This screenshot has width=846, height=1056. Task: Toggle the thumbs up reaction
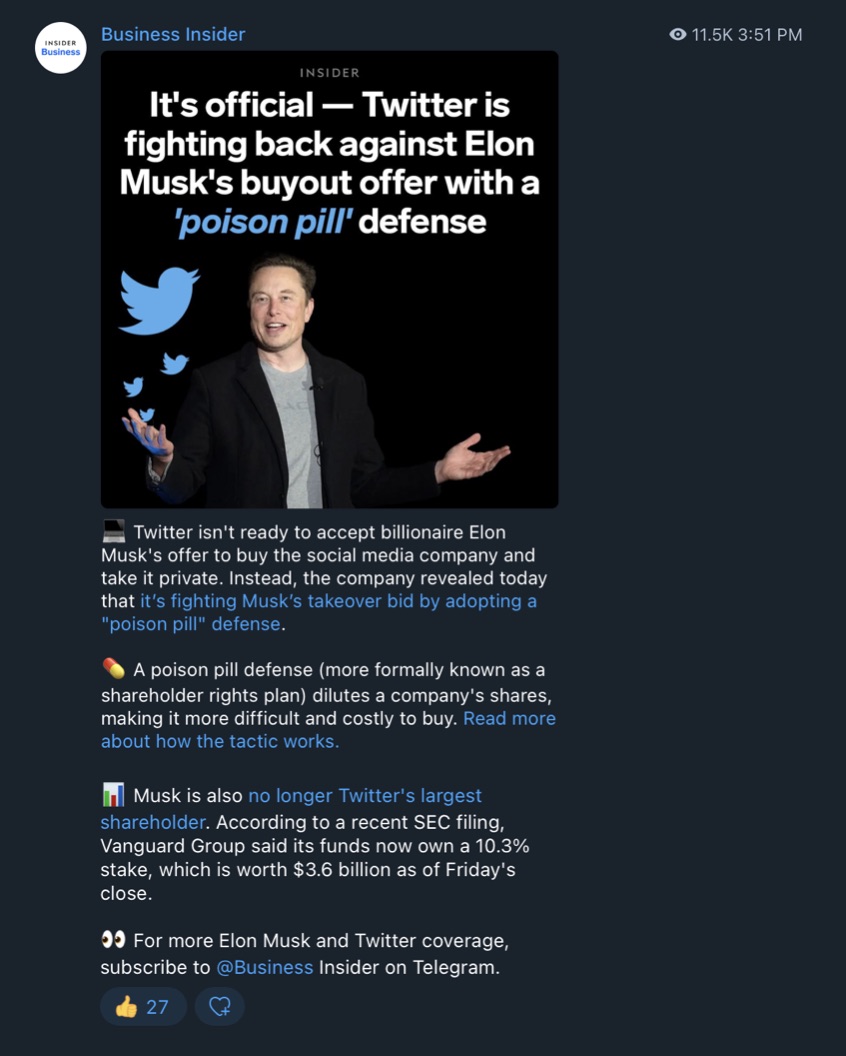pos(143,1006)
